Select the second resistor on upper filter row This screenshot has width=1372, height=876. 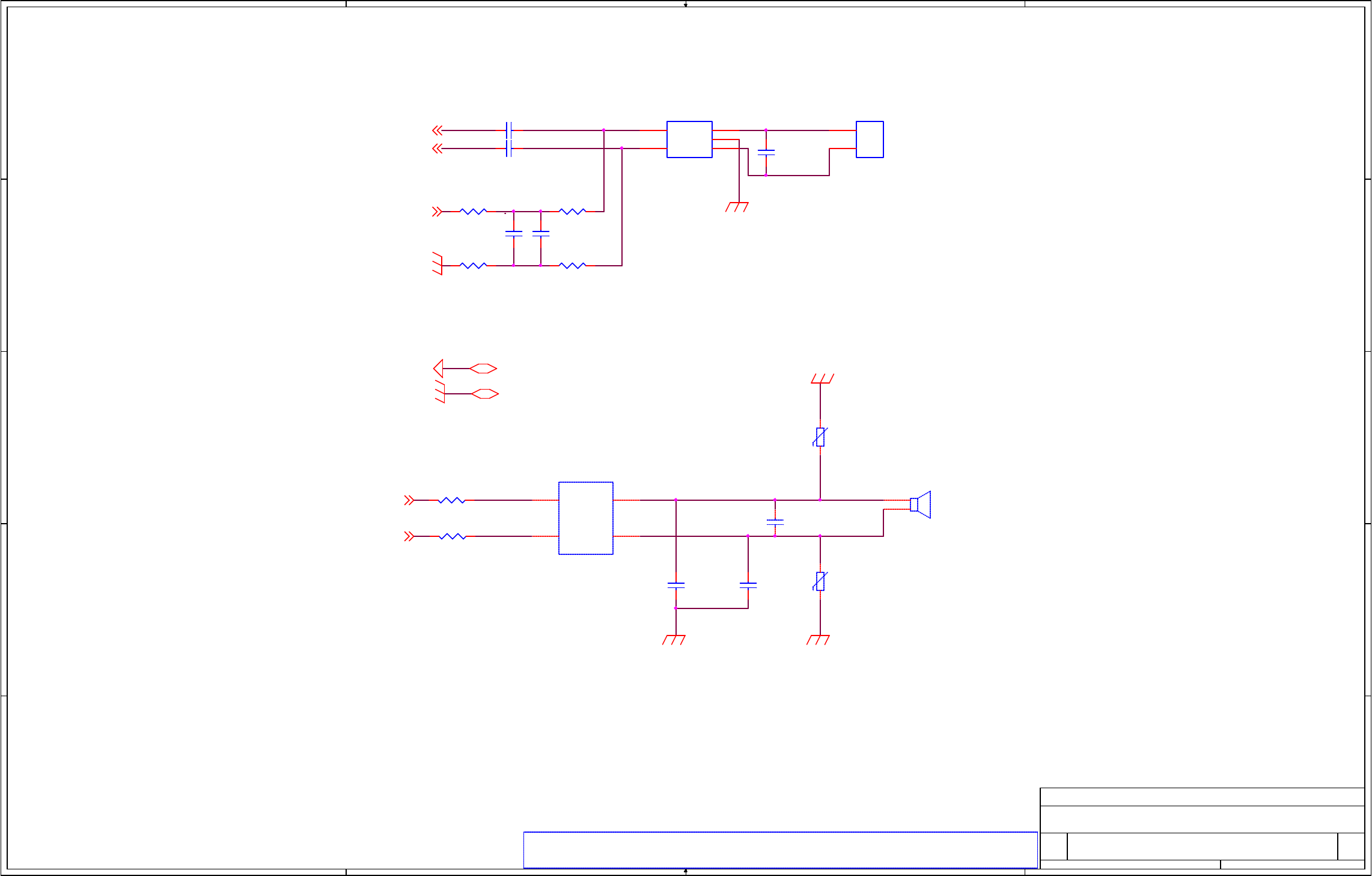[572, 212]
